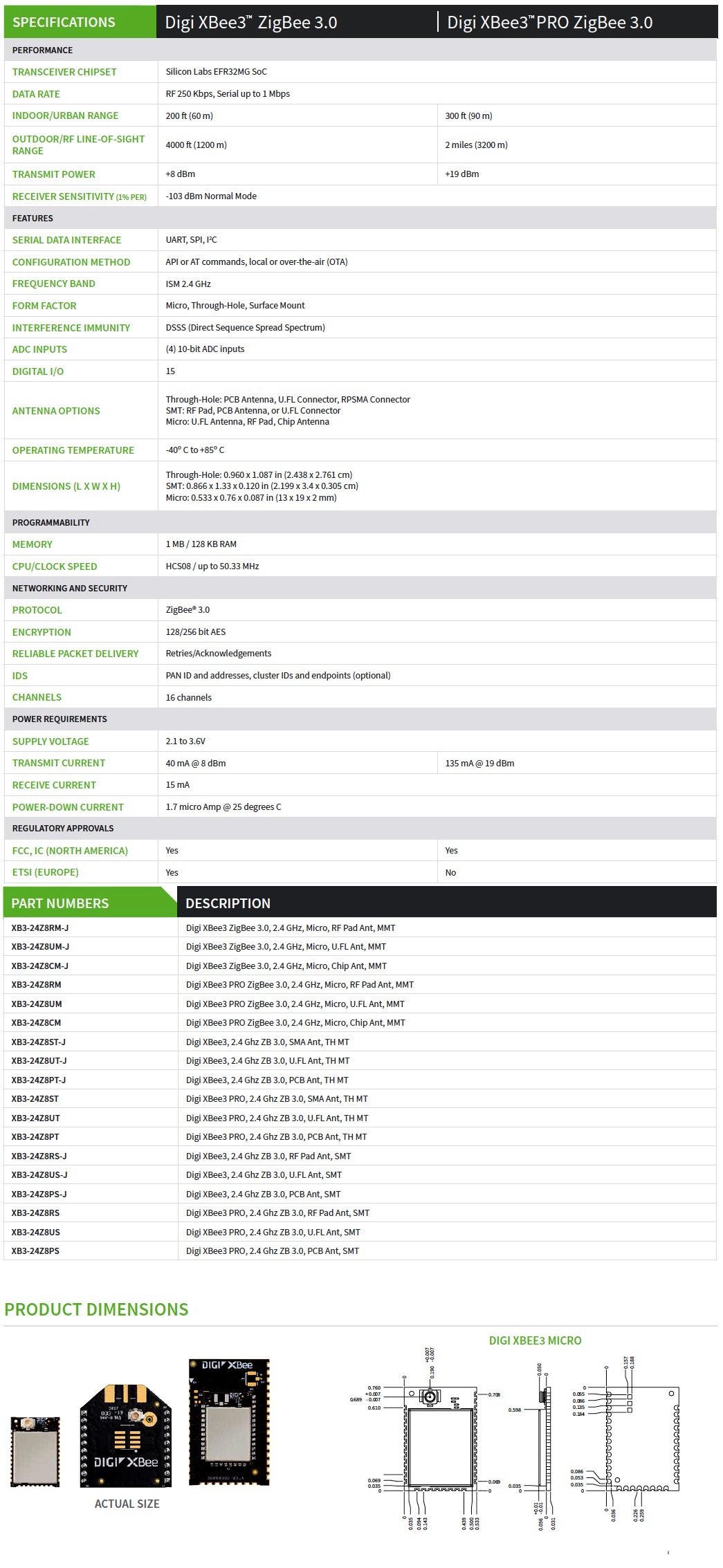Select the Digi XBee3 PRO ZigBee 3.0 column header
Screen dimensions: 723x1568
point(549,23)
